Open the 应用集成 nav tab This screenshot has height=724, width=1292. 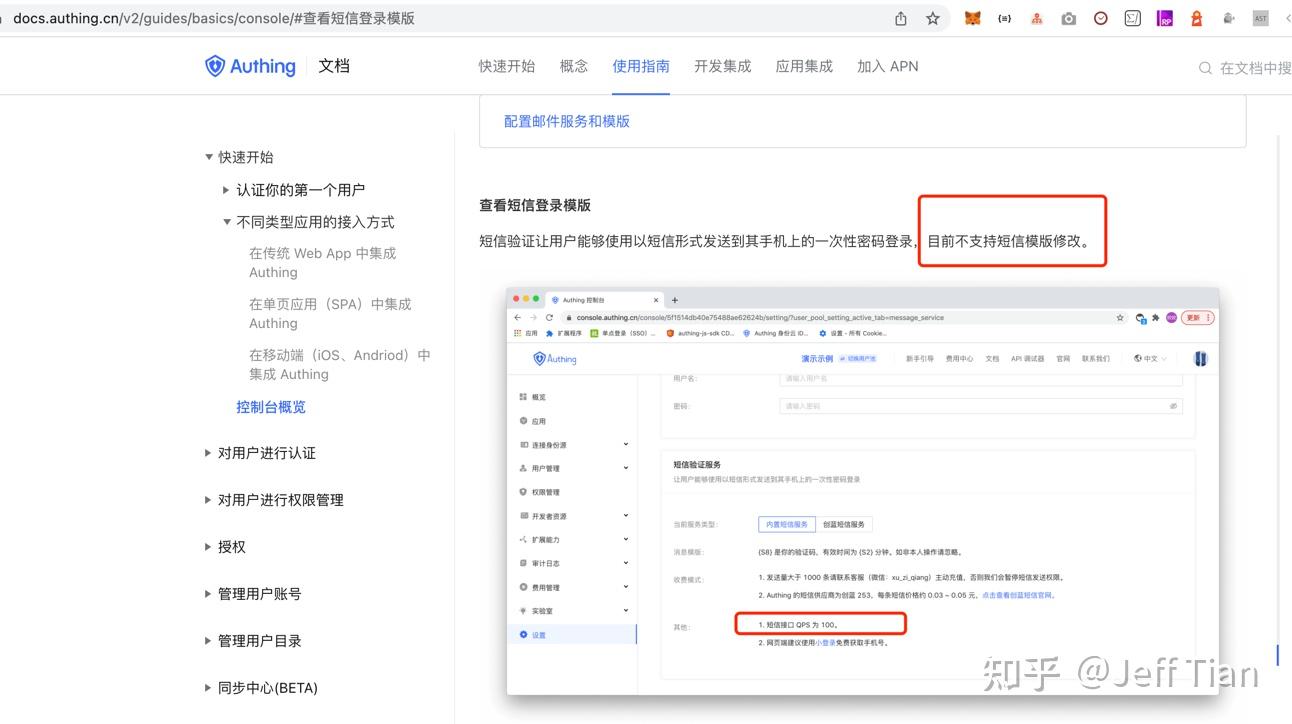click(804, 66)
